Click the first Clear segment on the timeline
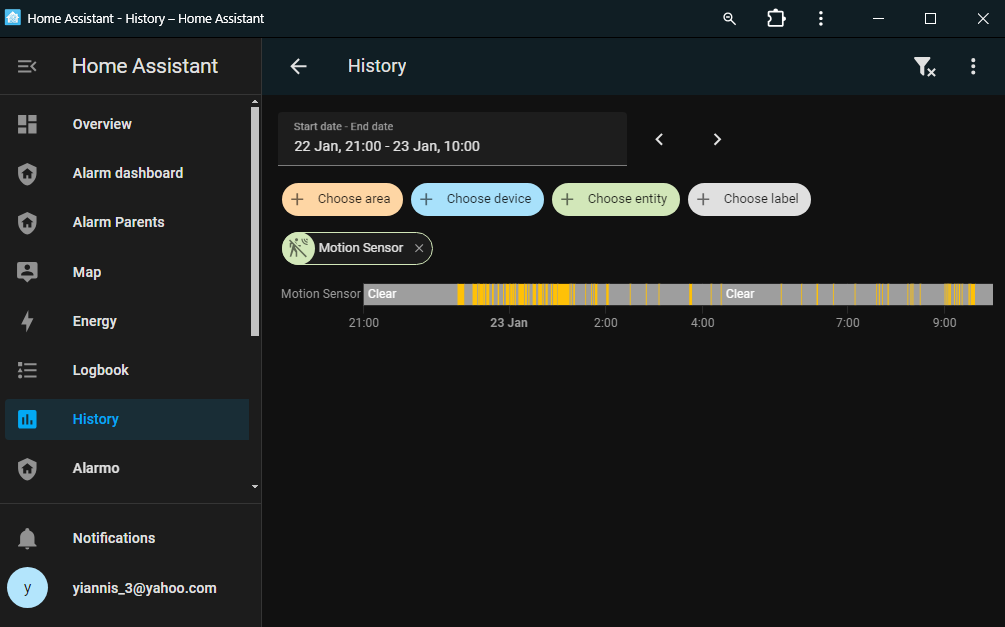Image resolution: width=1005 pixels, height=627 pixels. click(410, 294)
